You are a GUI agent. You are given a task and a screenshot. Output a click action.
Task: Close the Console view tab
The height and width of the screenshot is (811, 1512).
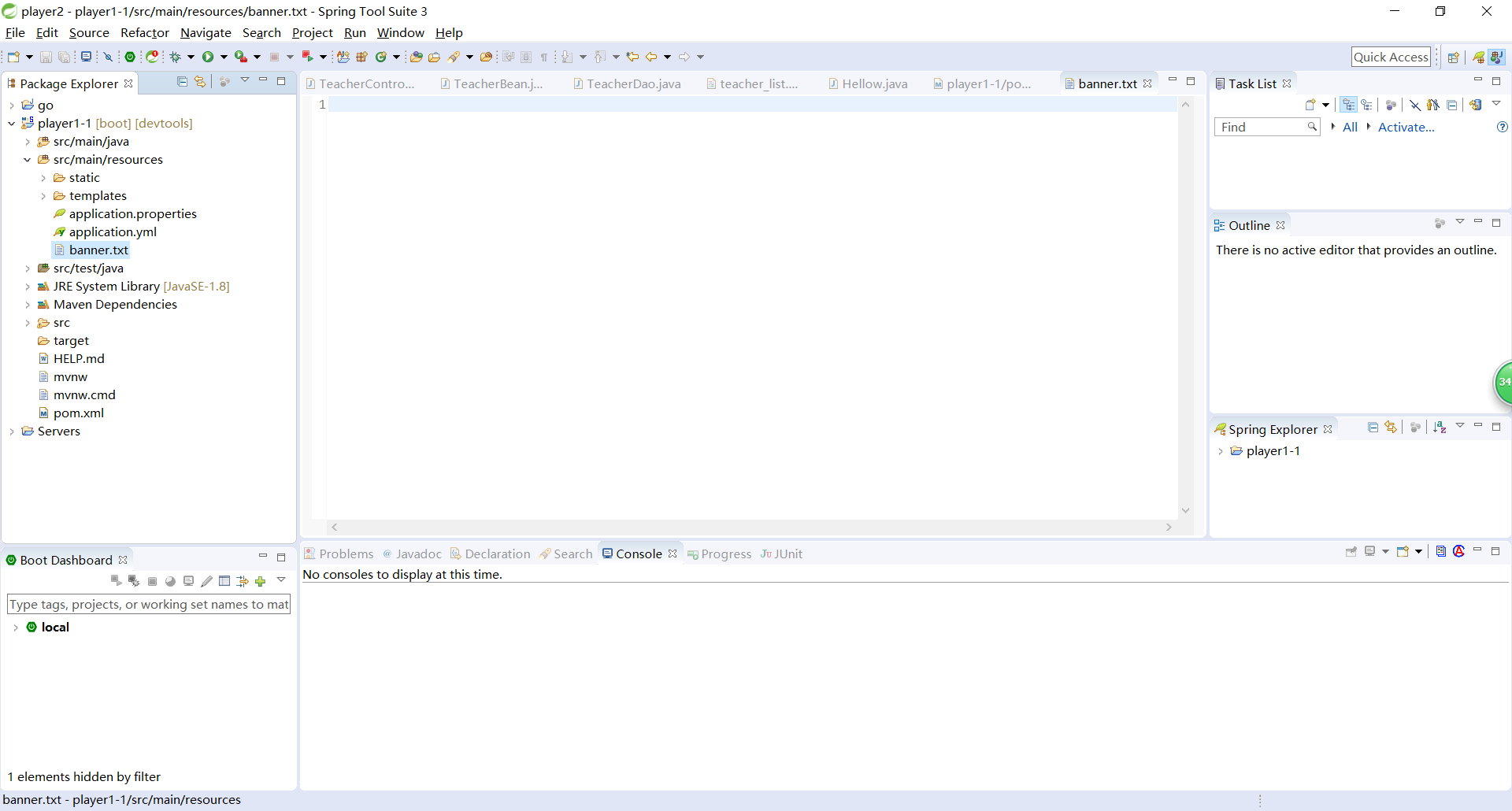[x=673, y=554]
